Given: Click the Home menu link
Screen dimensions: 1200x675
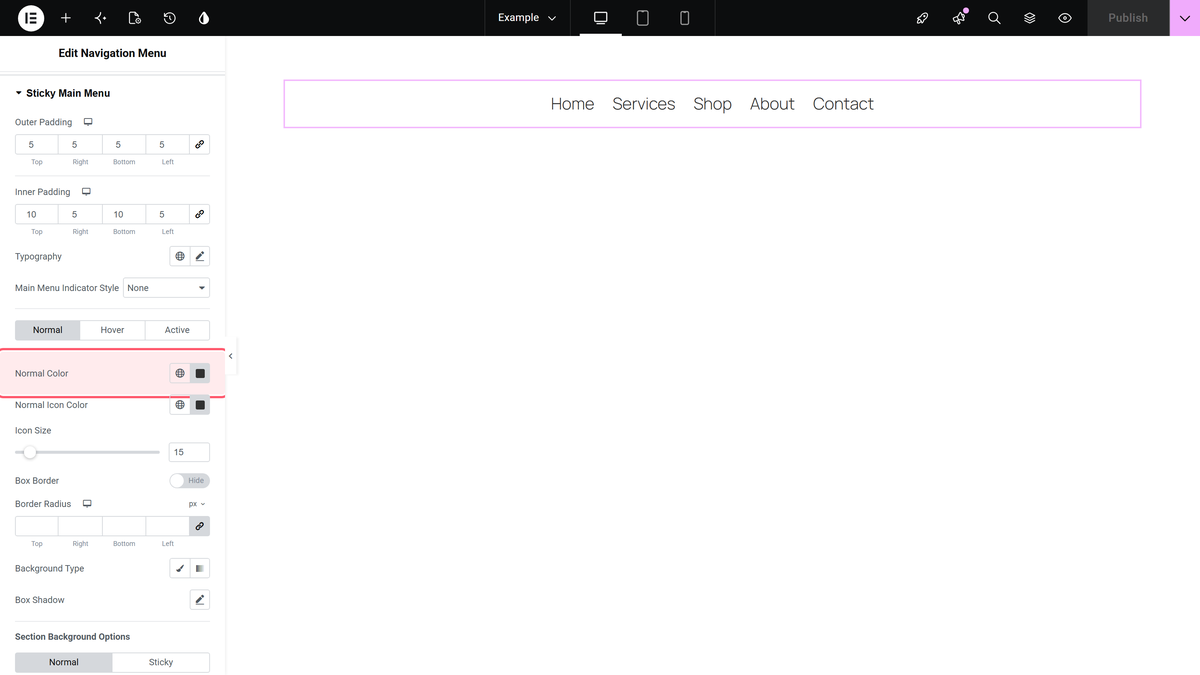Looking at the screenshot, I should [x=572, y=104].
